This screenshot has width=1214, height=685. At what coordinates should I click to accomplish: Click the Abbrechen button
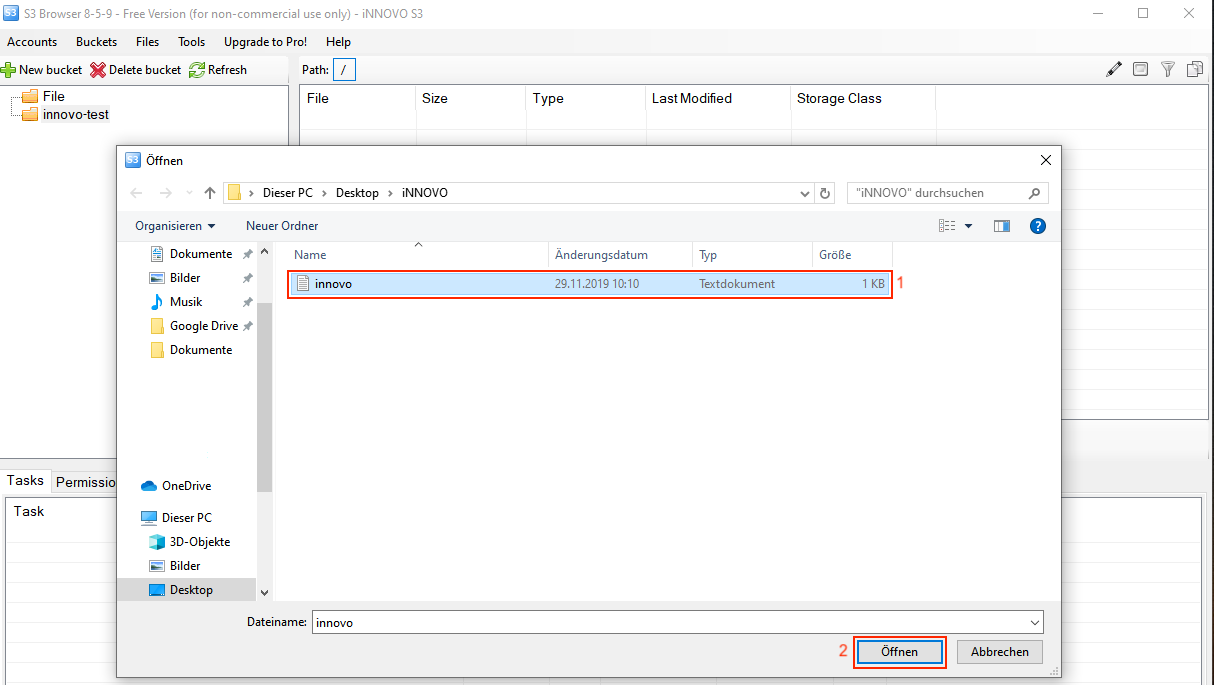pyautogui.click(x=999, y=652)
